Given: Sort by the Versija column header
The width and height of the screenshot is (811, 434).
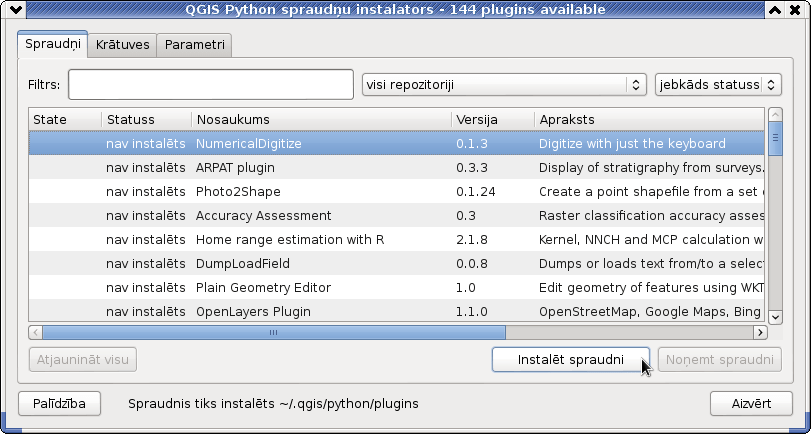Looking at the screenshot, I should pyautogui.click(x=493, y=119).
